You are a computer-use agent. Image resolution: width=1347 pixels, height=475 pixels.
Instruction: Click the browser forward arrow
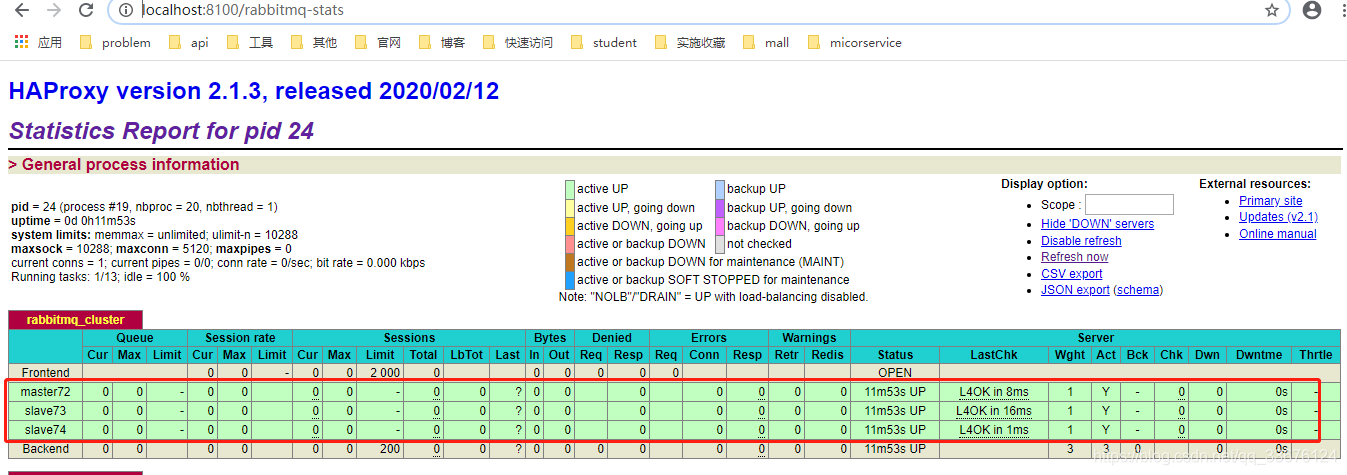[x=54, y=11]
